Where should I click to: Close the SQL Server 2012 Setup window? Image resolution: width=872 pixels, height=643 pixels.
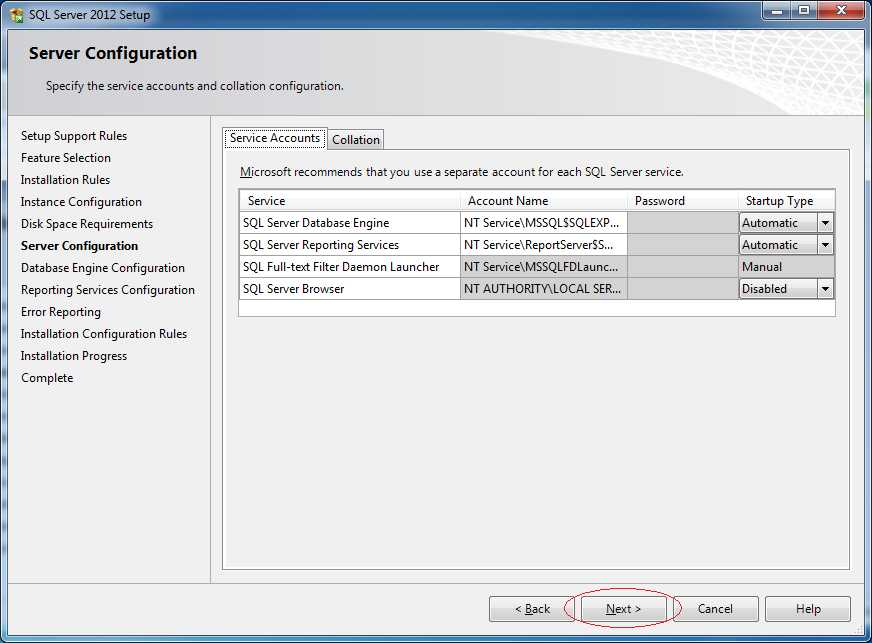pyautogui.click(x=841, y=10)
